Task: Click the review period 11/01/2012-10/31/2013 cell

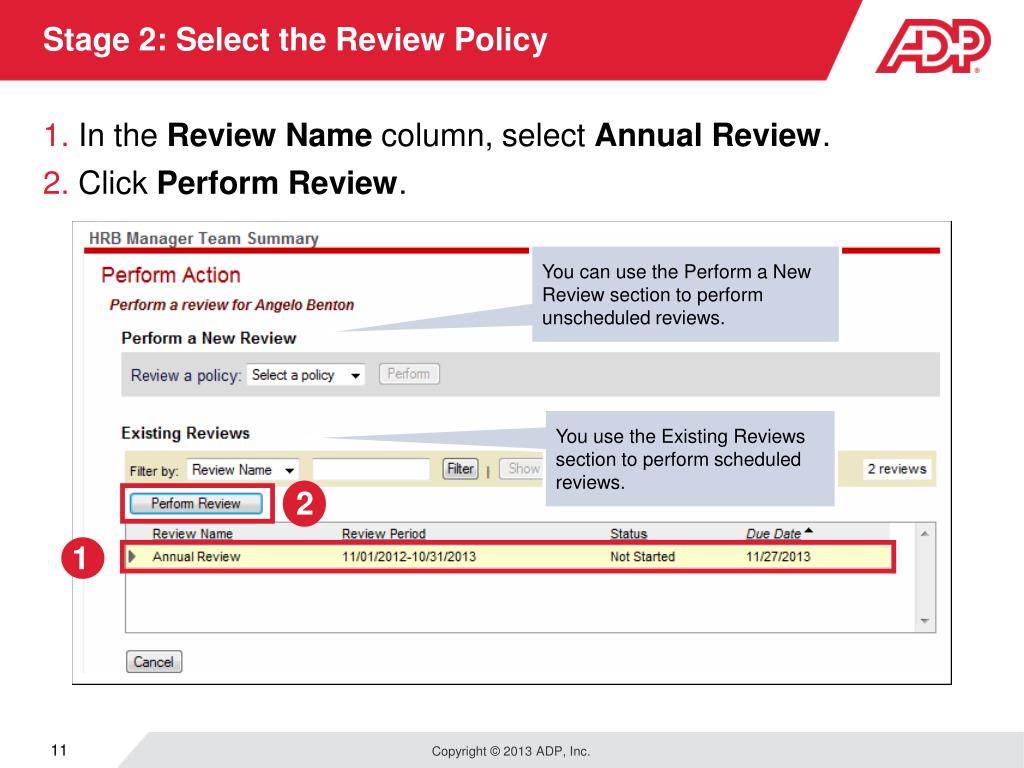Action: [409, 557]
